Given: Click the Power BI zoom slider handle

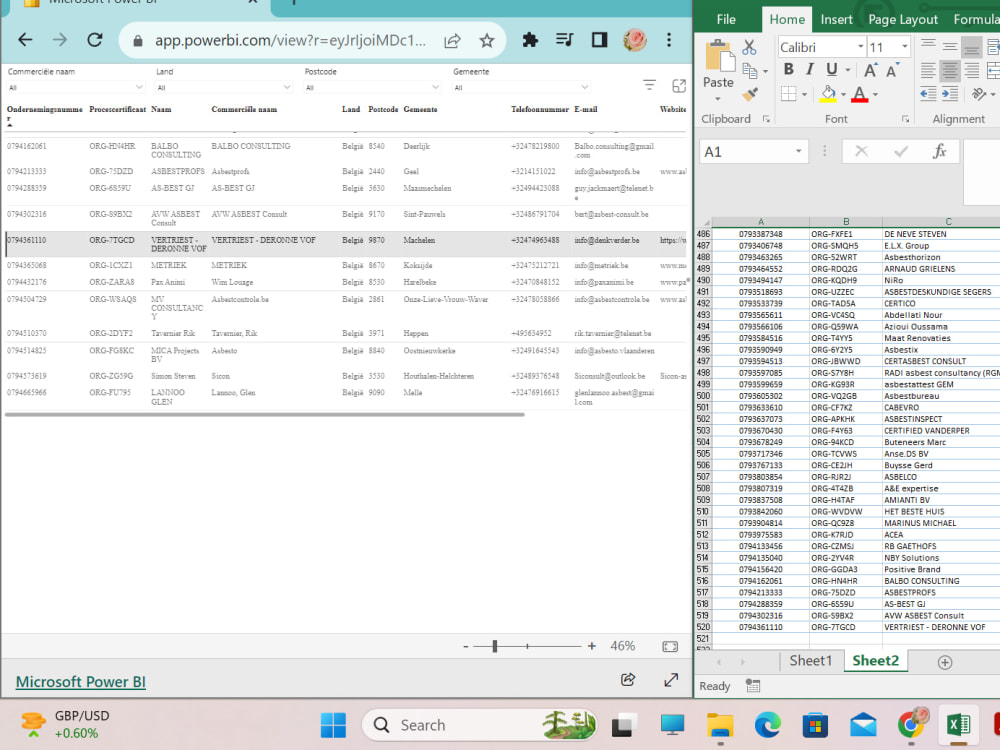Looking at the screenshot, I should point(495,646).
